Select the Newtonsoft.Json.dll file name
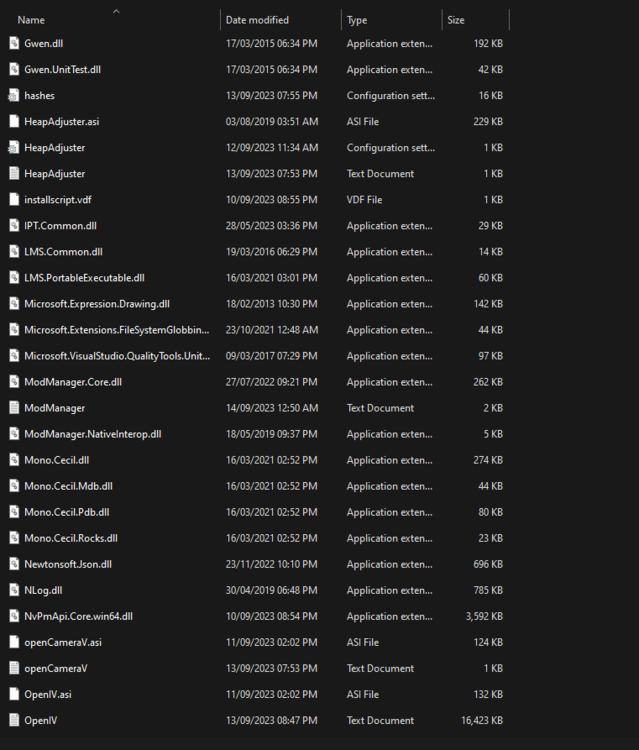The width and height of the screenshot is (639, 750). coord(68,564)
